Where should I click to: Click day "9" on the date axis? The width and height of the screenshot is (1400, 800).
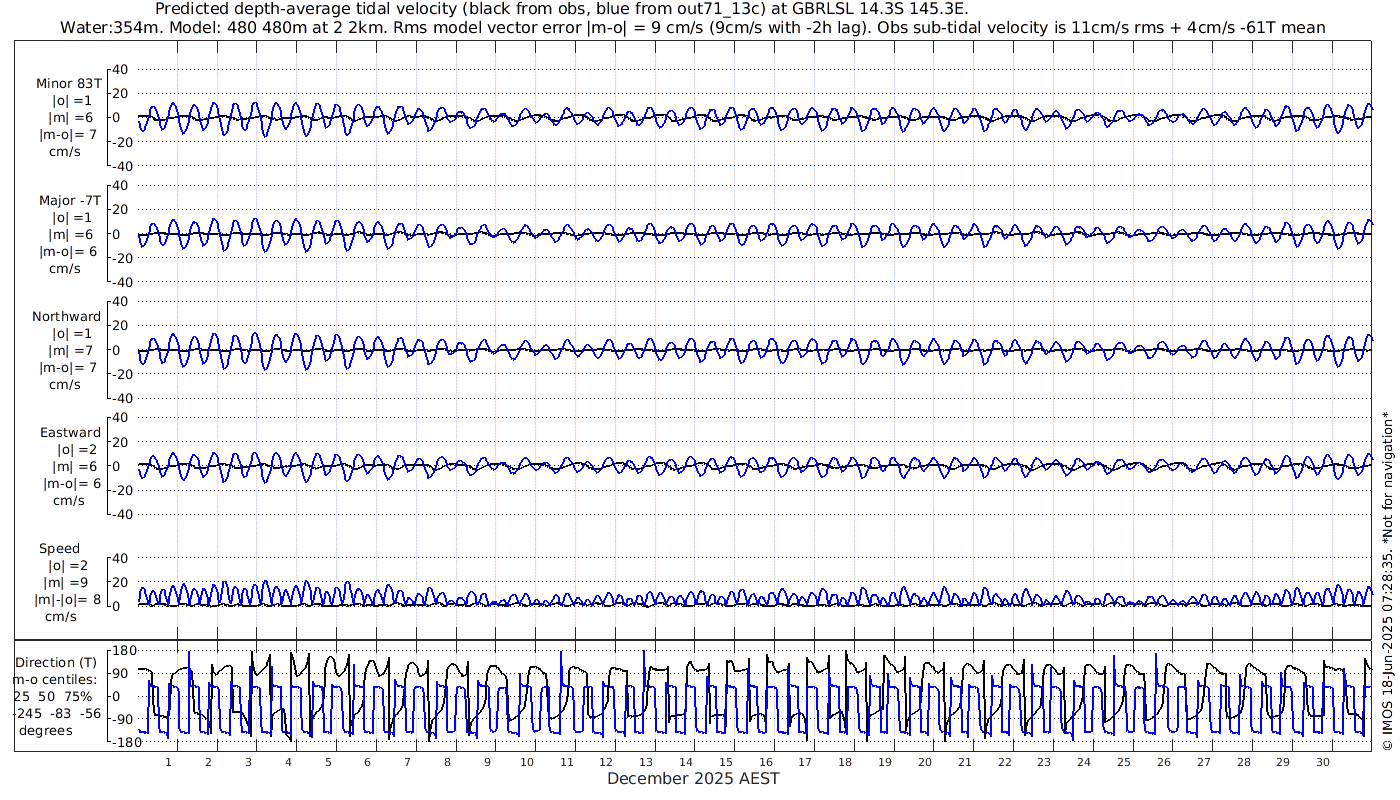point(488,762)
